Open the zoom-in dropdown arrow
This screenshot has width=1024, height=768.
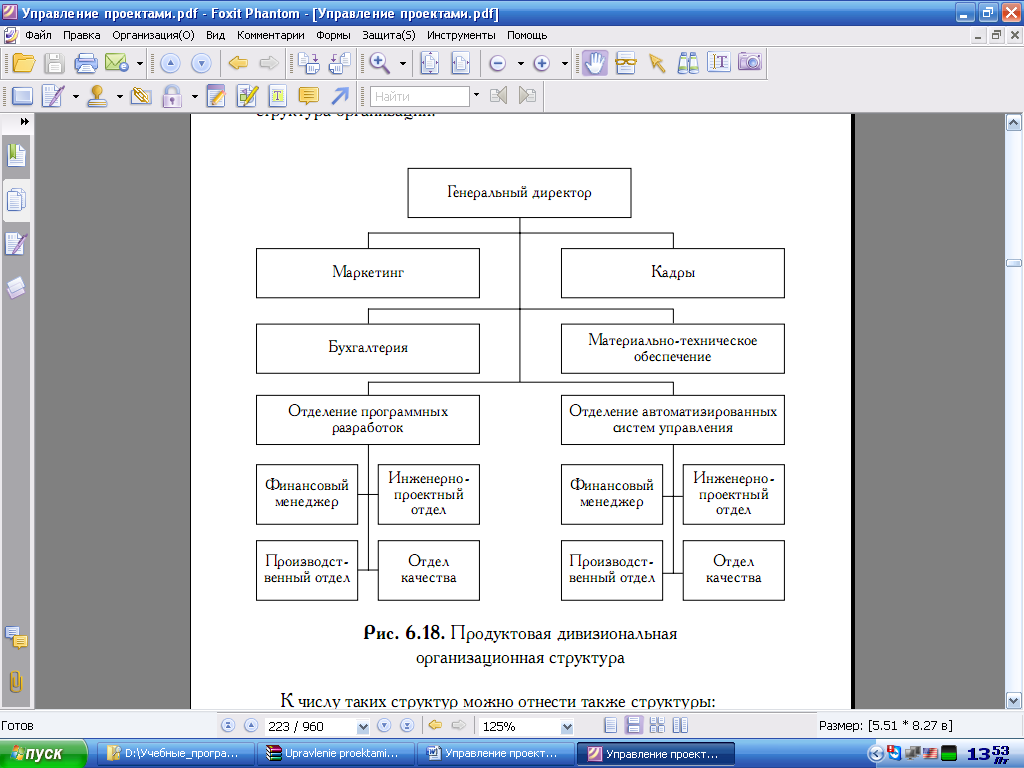[565, 63]
